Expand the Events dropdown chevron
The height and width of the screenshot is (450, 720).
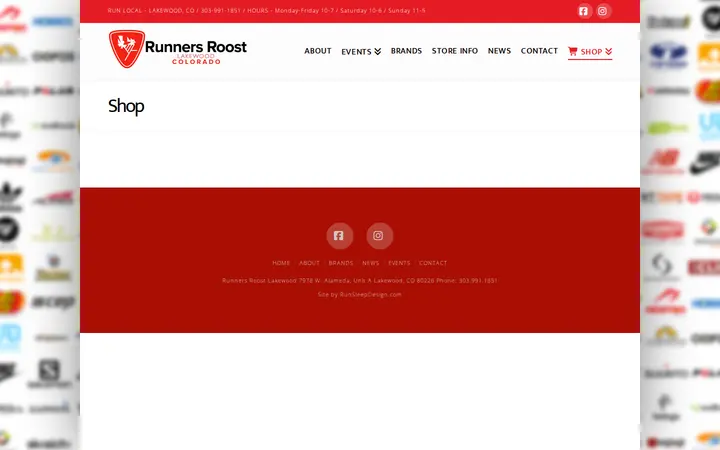[377, 51]
